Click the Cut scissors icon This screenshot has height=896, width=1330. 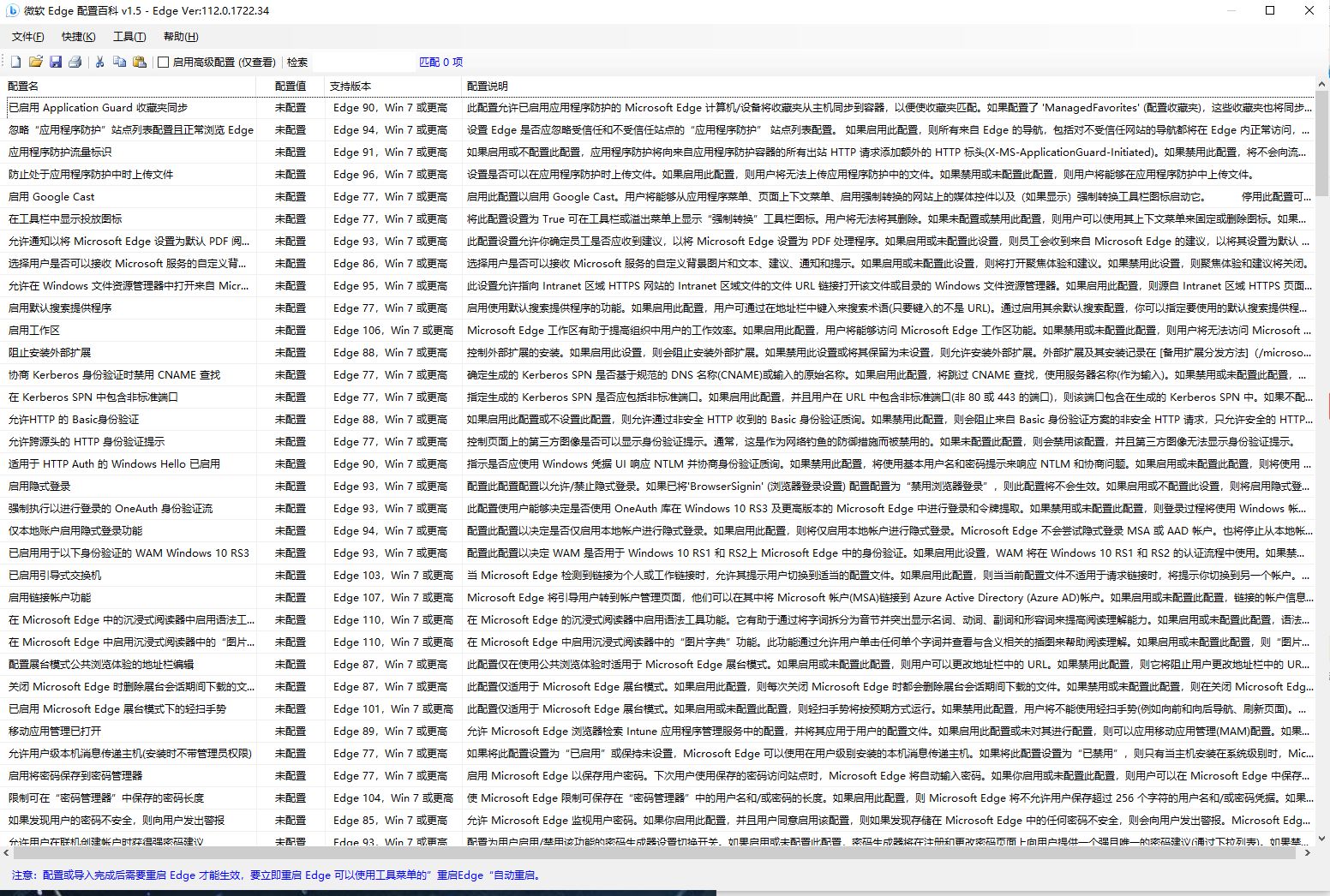(99, 62)
